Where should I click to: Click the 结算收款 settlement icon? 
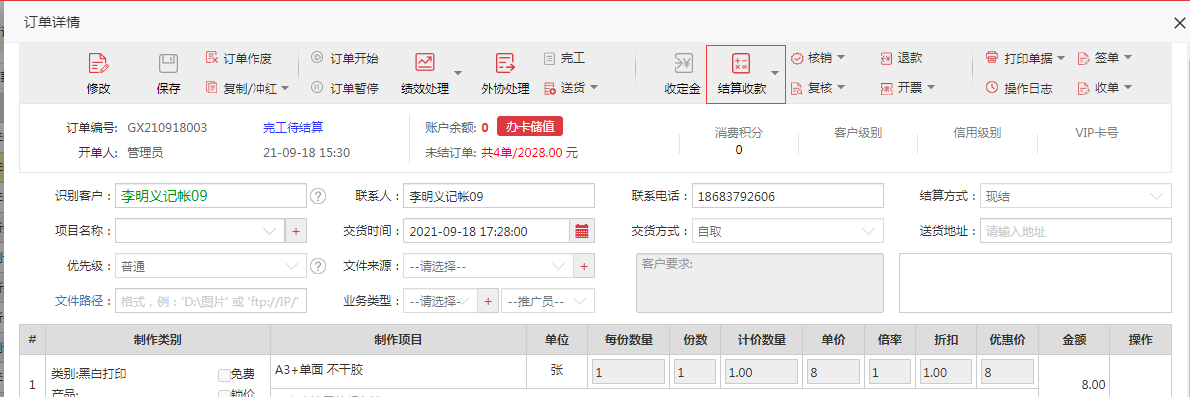[x=741, y=64]
